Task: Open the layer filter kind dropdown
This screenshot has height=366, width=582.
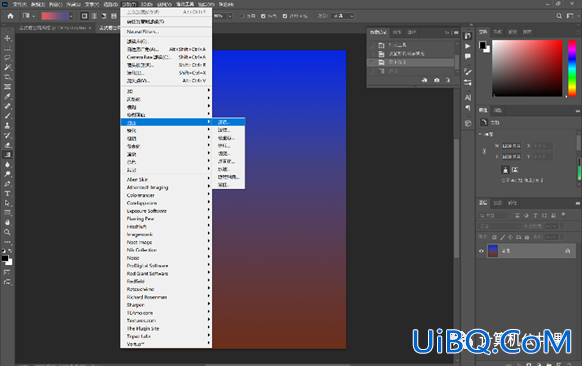Action: [494, 215]
